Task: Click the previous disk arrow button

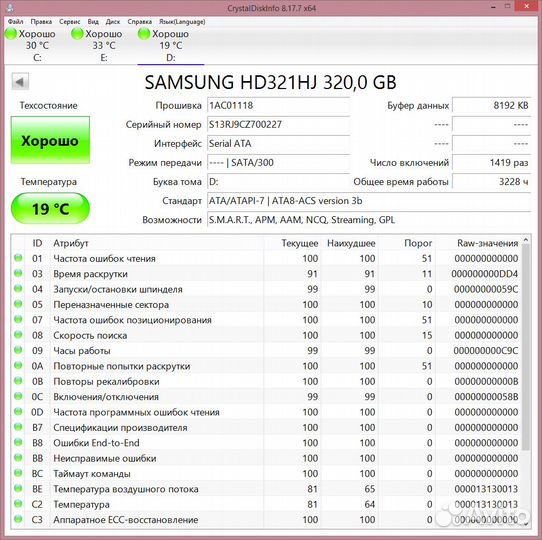Action: pyautogui.click(x=20, y=82)
